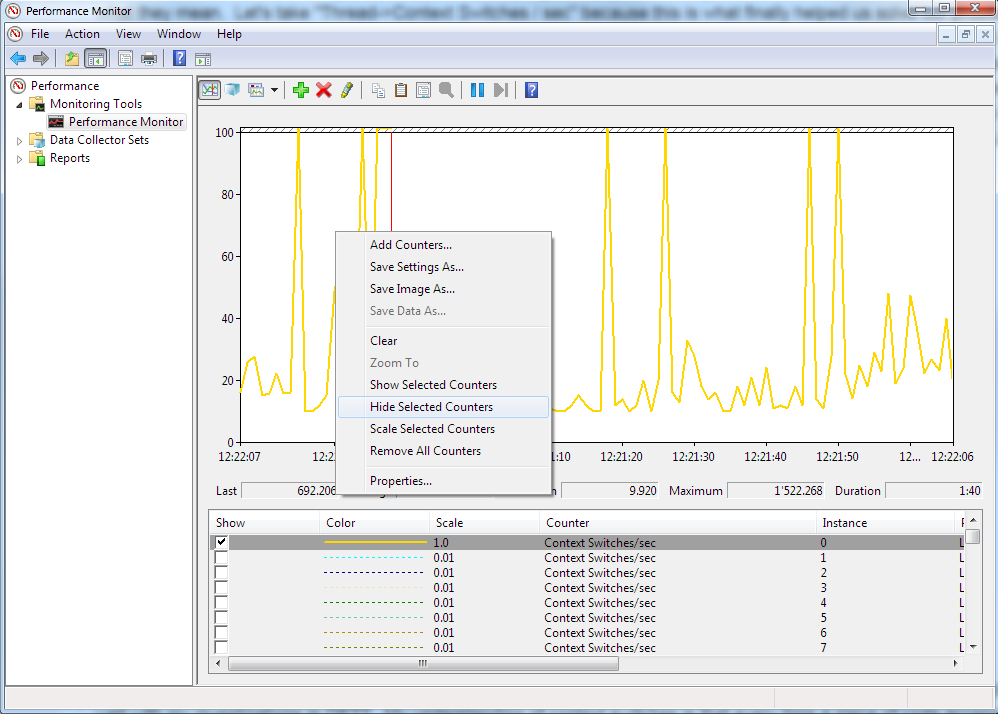
Task: Select Clear in the context menu
Action: coord(444,341)
